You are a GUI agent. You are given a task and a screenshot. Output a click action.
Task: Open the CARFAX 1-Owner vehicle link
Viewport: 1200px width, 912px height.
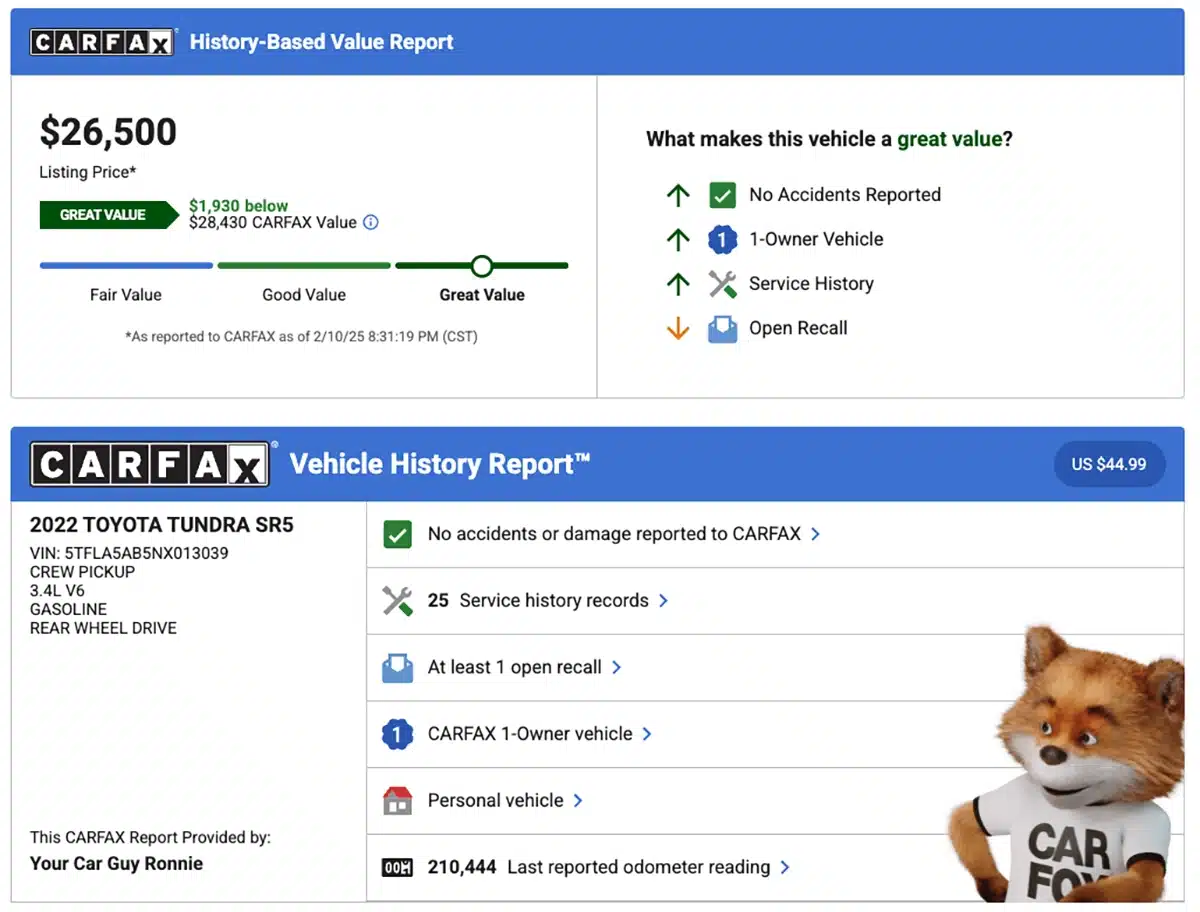coord(530,734)
